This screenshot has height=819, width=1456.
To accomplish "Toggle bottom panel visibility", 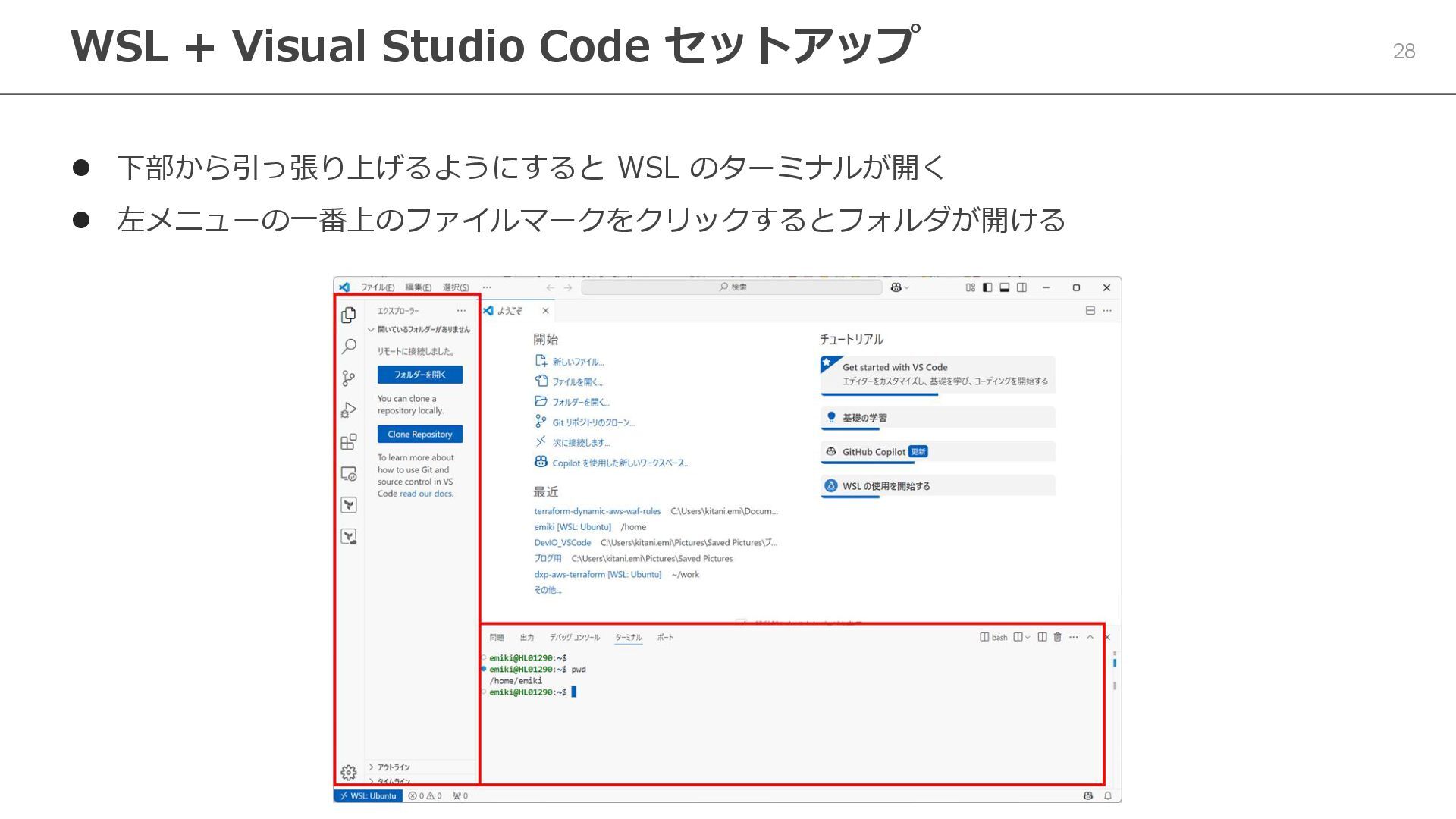I will [1005, 287].
